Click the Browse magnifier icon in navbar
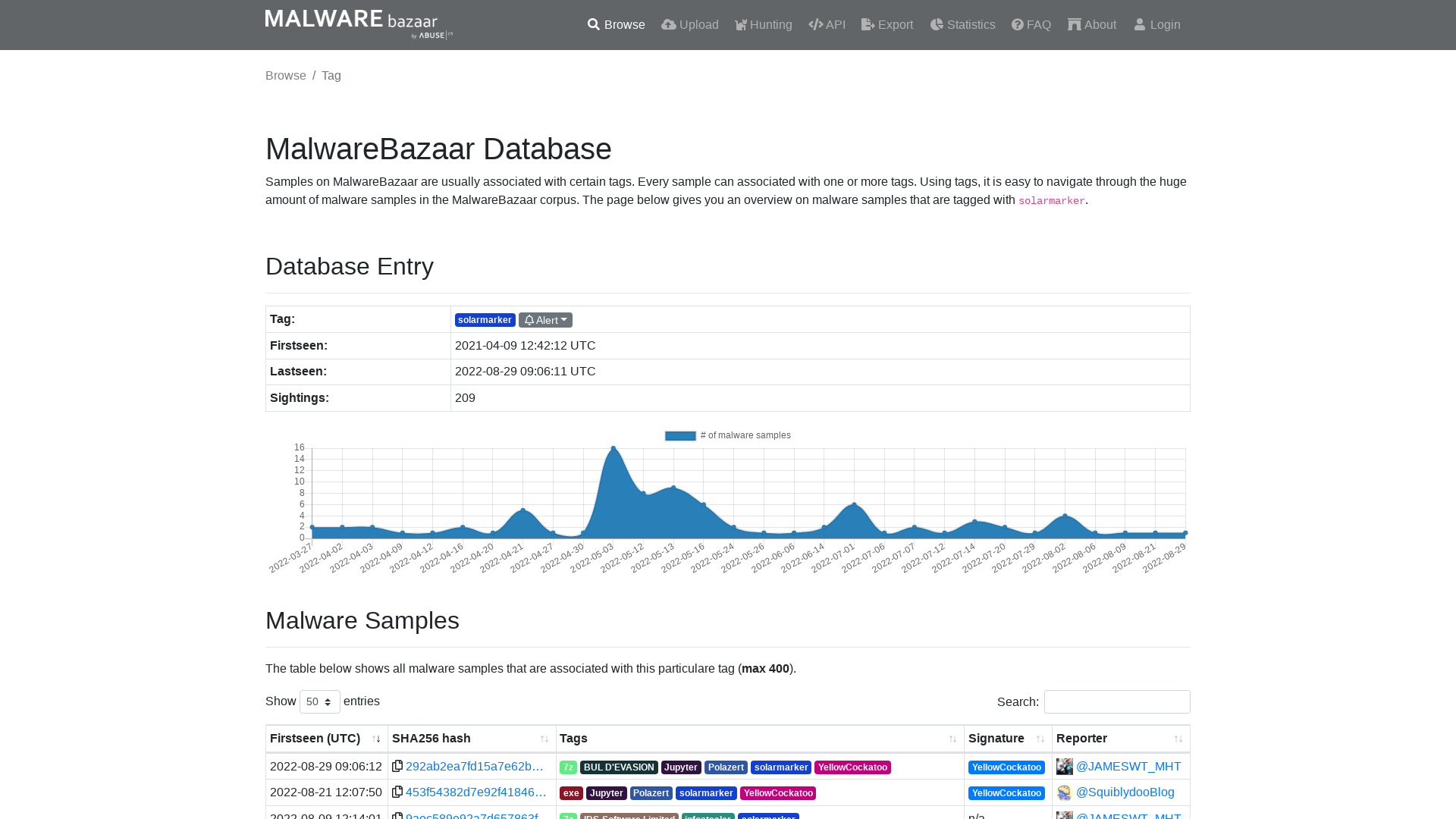This screenshot has height=819, width=1456. 593,25
